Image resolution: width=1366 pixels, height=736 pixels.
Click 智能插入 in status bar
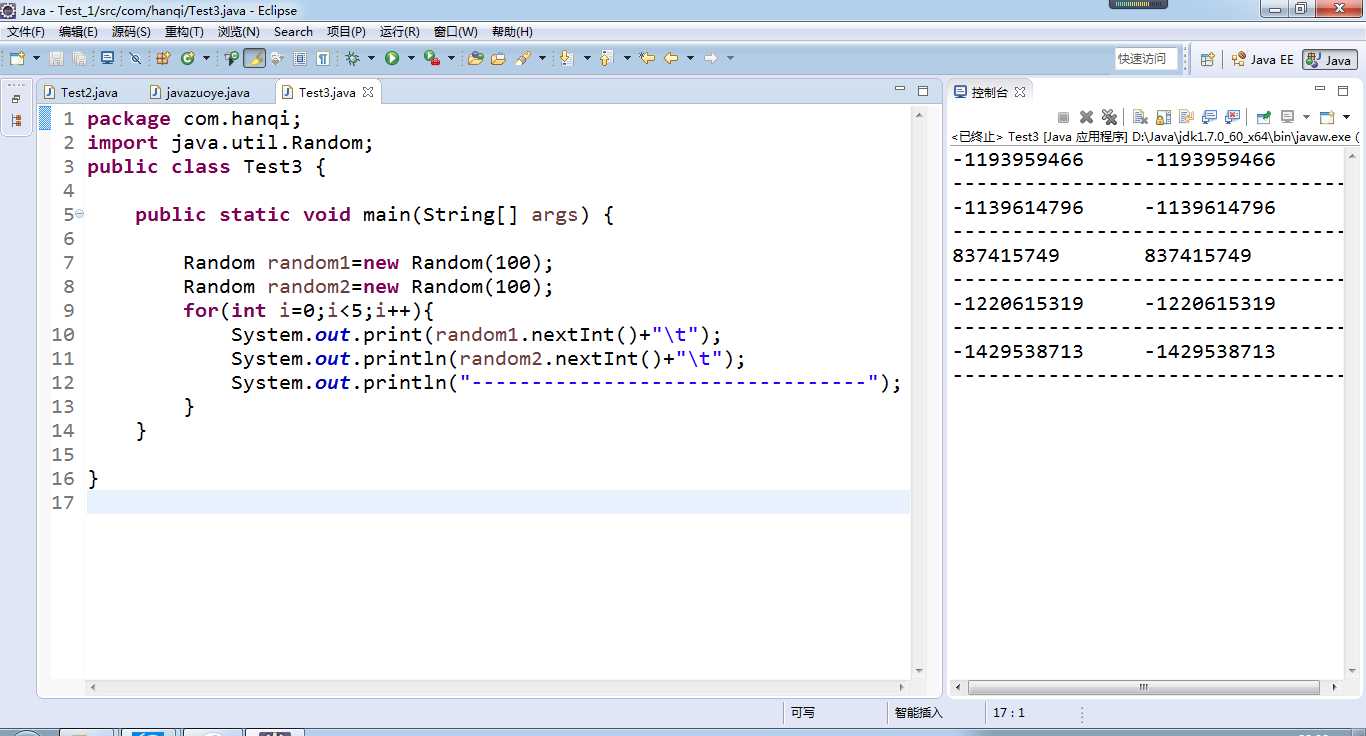(x=918, y=713)
